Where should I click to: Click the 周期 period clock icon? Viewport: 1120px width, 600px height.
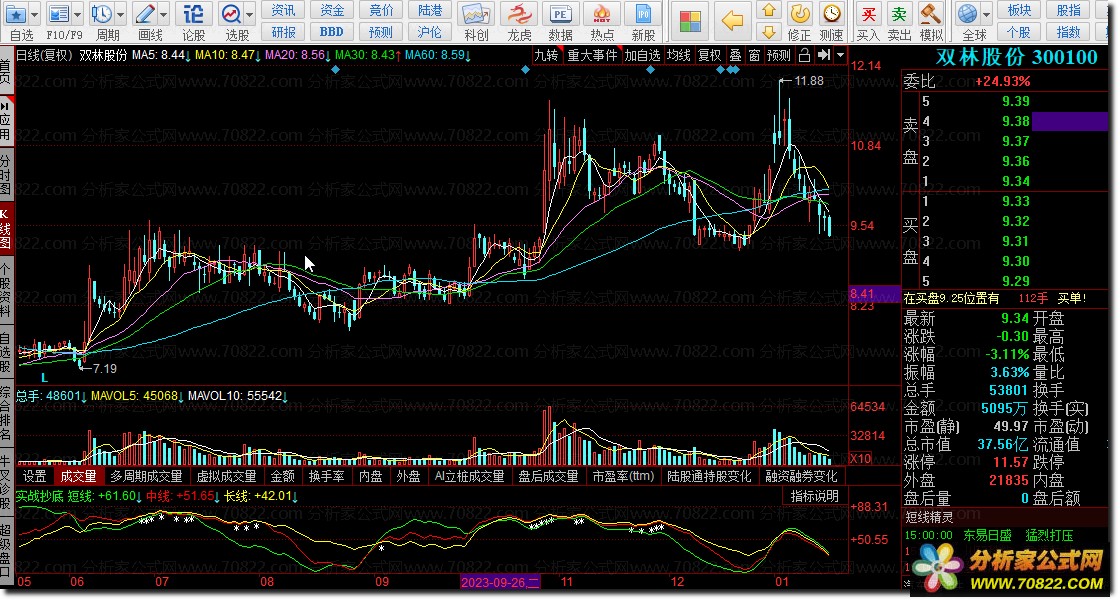(101, 14)
